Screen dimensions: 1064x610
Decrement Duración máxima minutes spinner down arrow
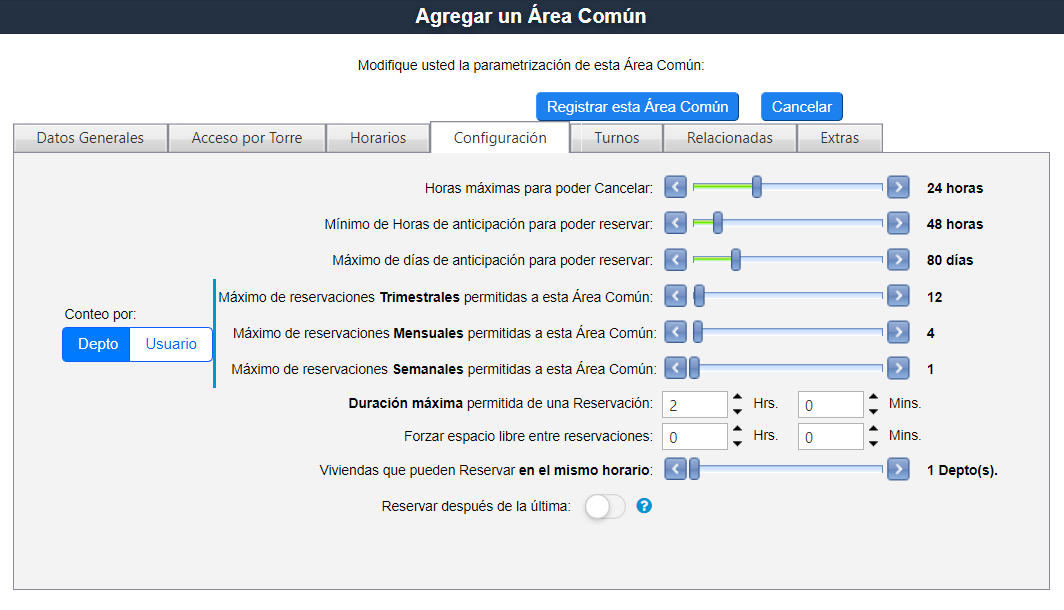[873, 411]
